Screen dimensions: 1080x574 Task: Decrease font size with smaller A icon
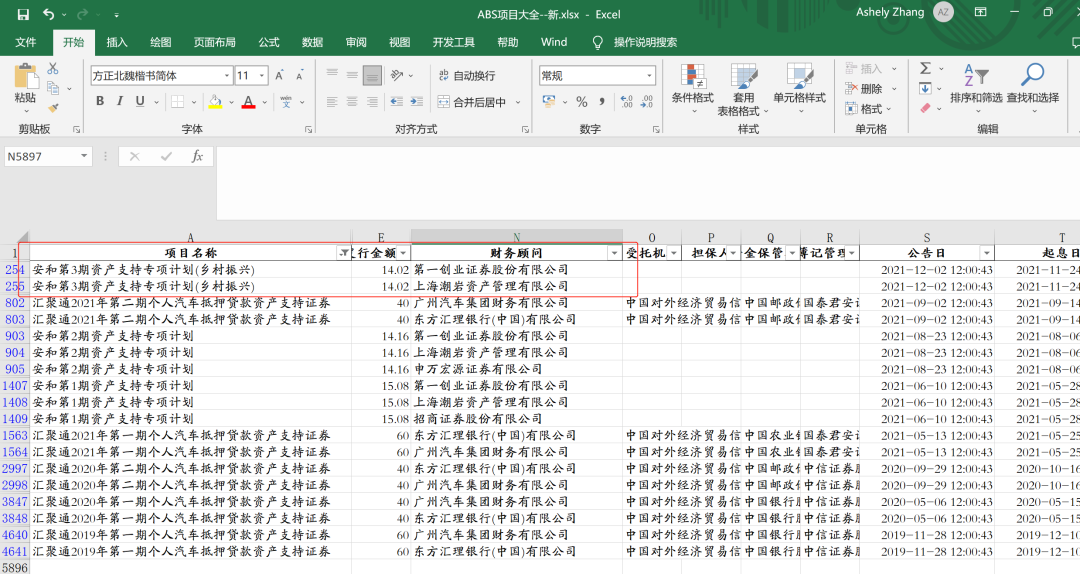[x=300, y=75]
